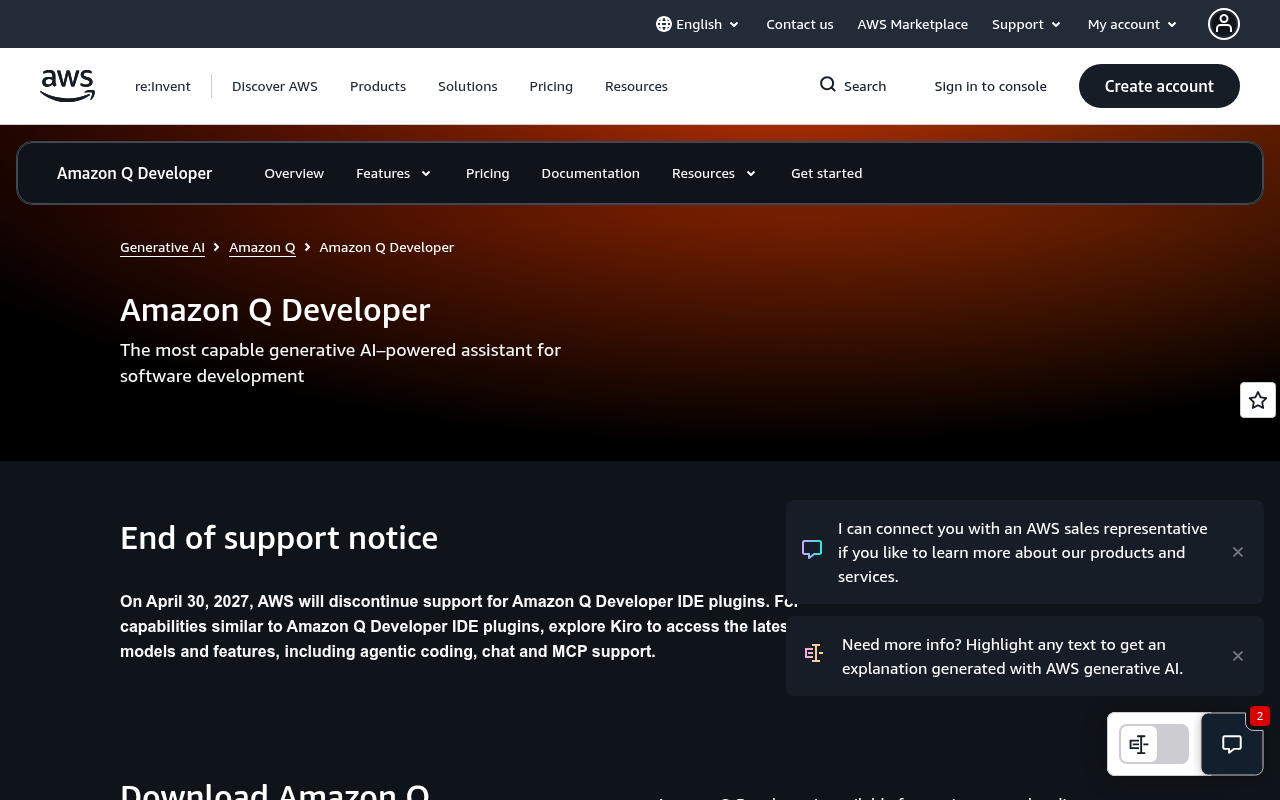The image size is (1280, 800).
Task: Open the re:Invent menu item
Action: tap(163, 86)
